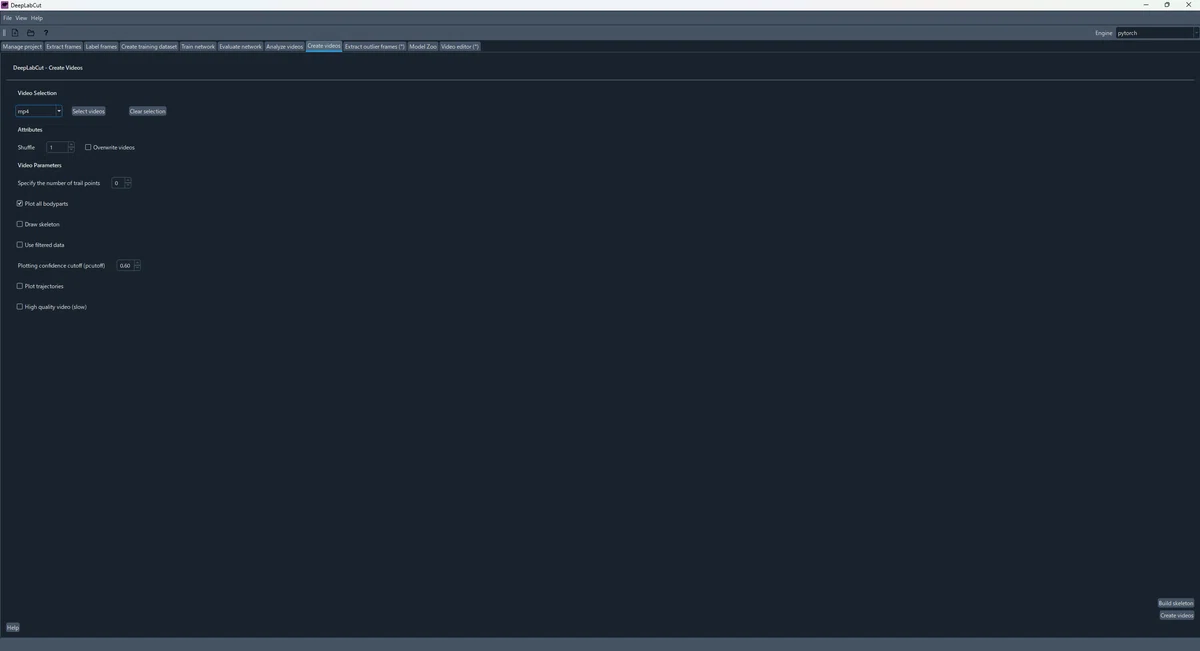
Task: Decrease pcutoff with the down arrow
Action: 137,268
